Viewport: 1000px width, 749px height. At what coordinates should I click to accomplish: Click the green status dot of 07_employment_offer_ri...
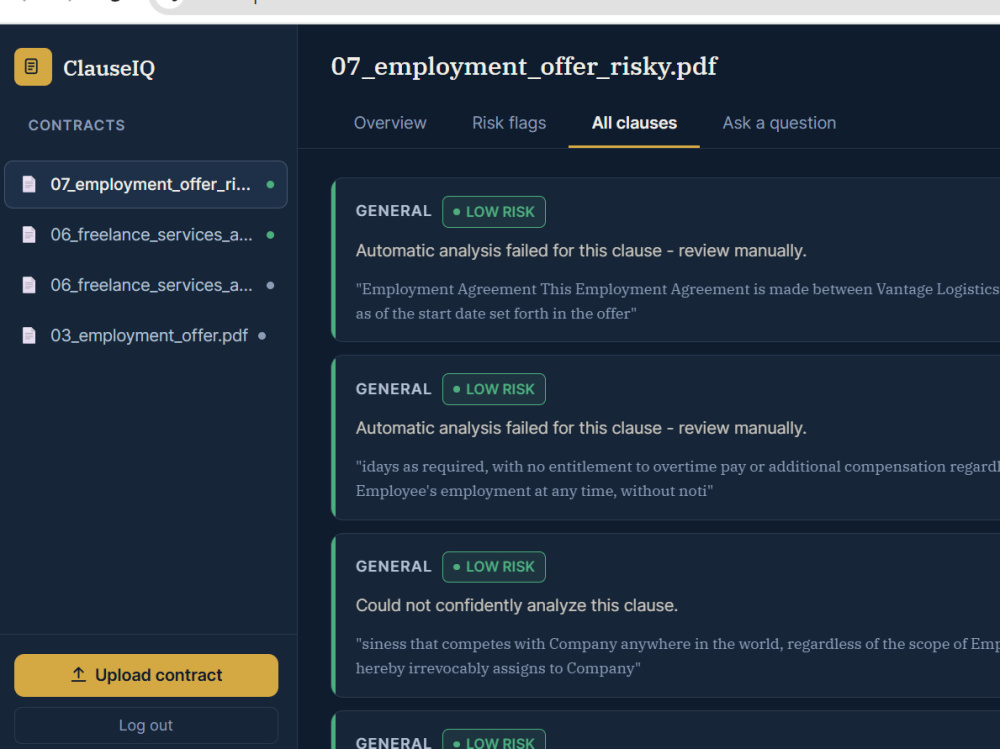(270, 184)
